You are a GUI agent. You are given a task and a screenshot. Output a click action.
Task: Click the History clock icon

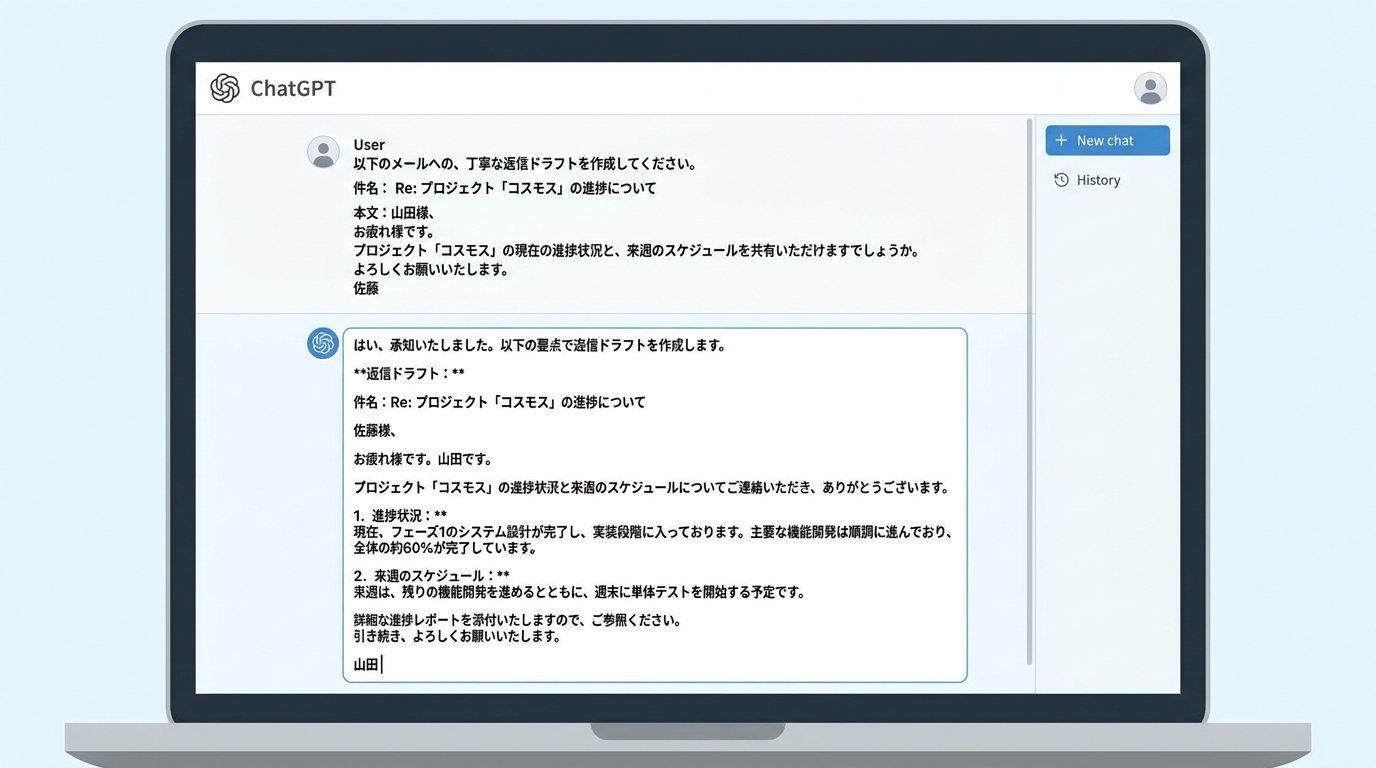click(x=1062, y=180)
